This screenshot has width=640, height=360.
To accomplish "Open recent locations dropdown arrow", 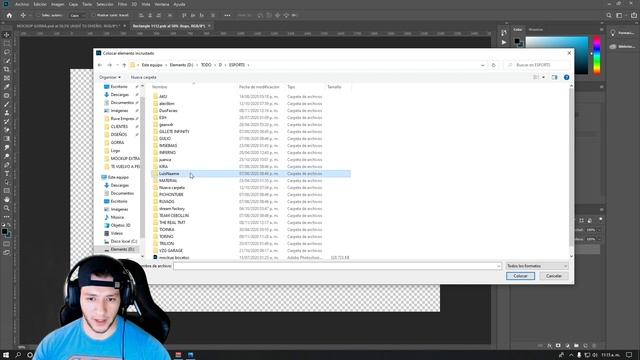I will pyautogui.click(x=117, y=65).
